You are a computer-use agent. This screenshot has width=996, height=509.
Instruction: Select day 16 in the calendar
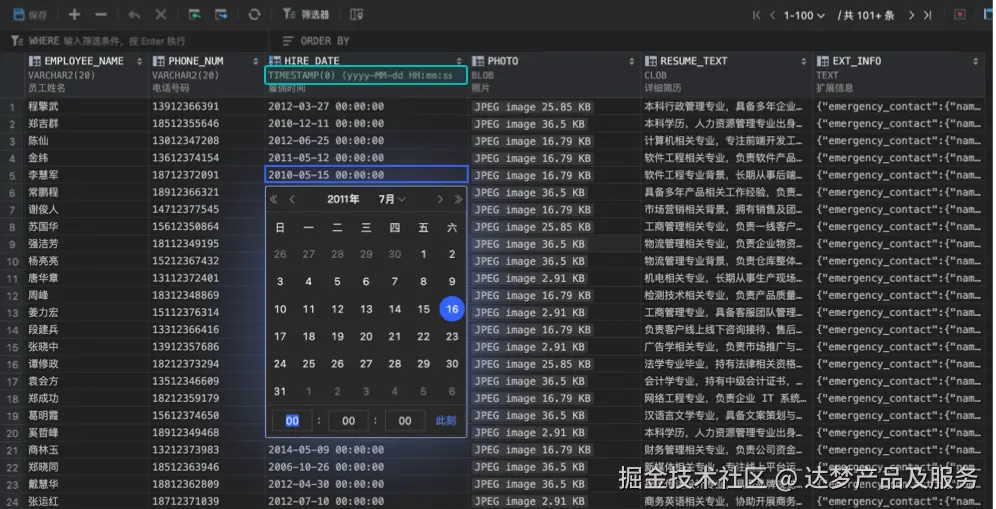tap(452, 309)
